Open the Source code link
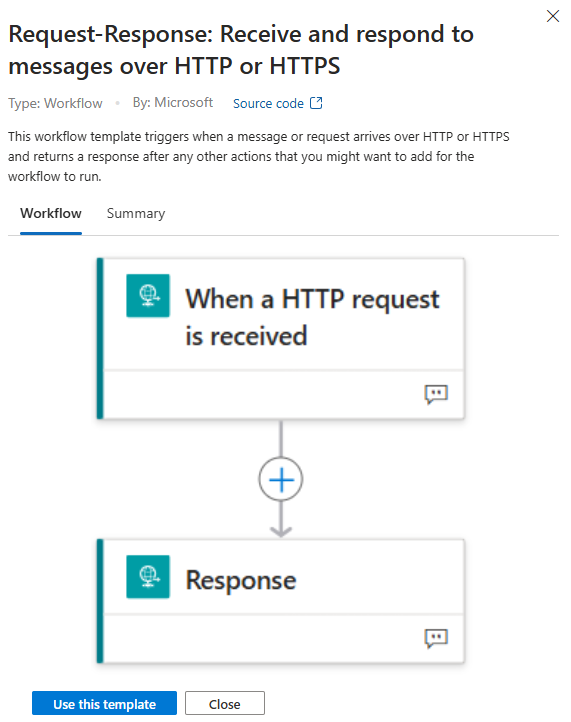Image resolution: width=571 pixels, height=722 pixels. [268, 104]
